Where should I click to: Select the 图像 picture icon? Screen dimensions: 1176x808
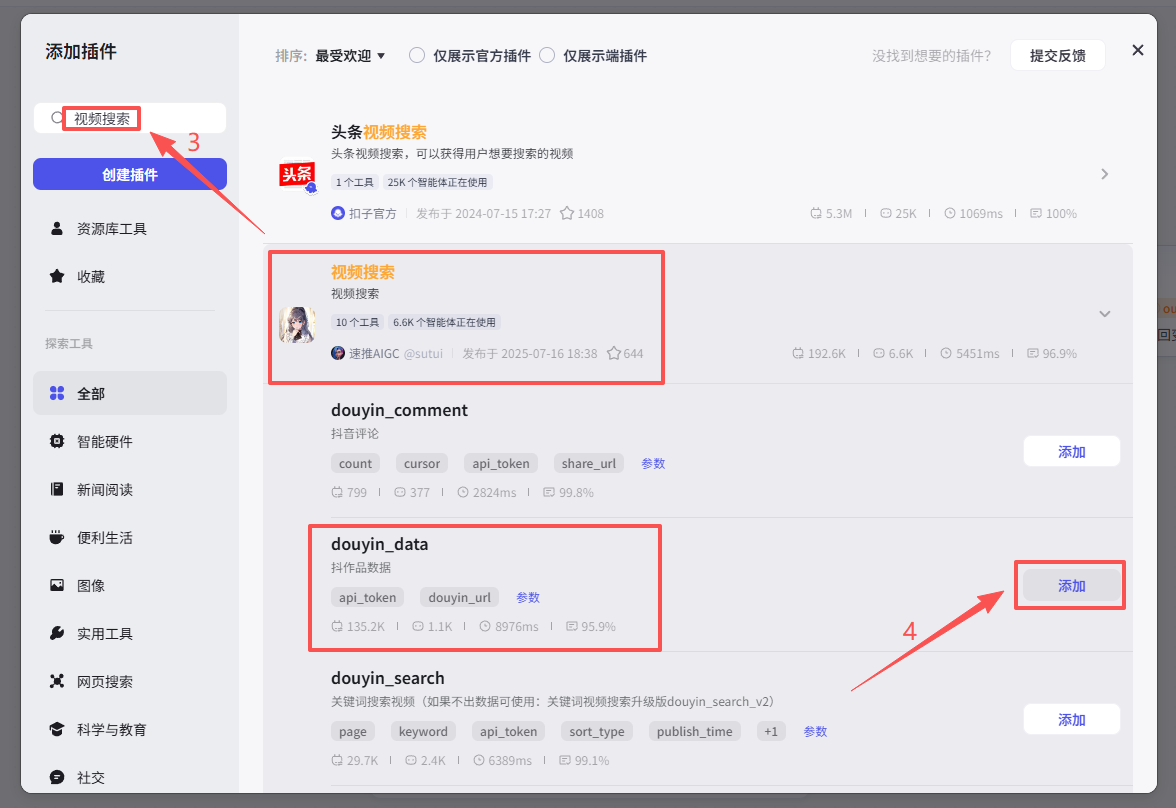(x=57, y=586)
